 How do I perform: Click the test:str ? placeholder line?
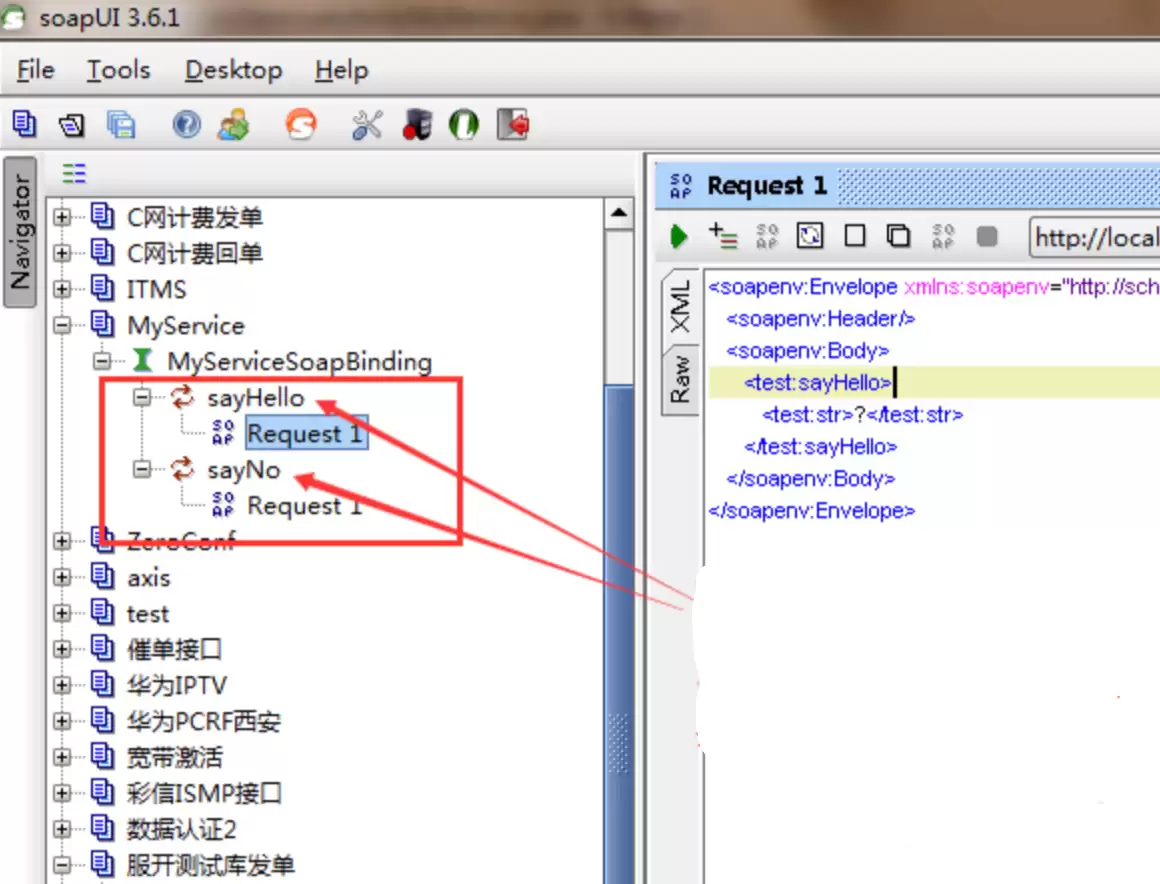click(863, 415)
